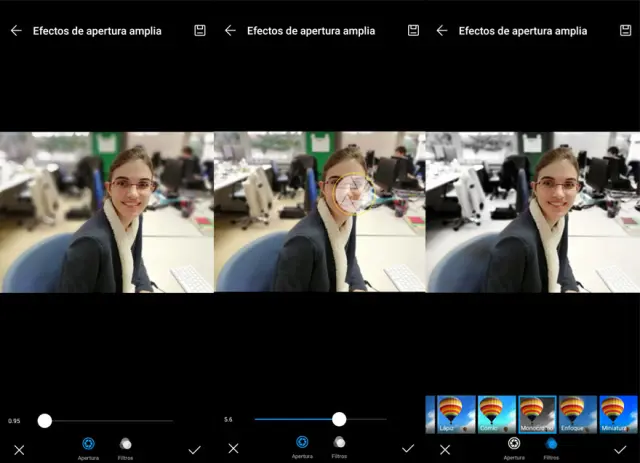Cancel filter selection with the X on the right screen

pyautogui.click(x=445, y=449)
